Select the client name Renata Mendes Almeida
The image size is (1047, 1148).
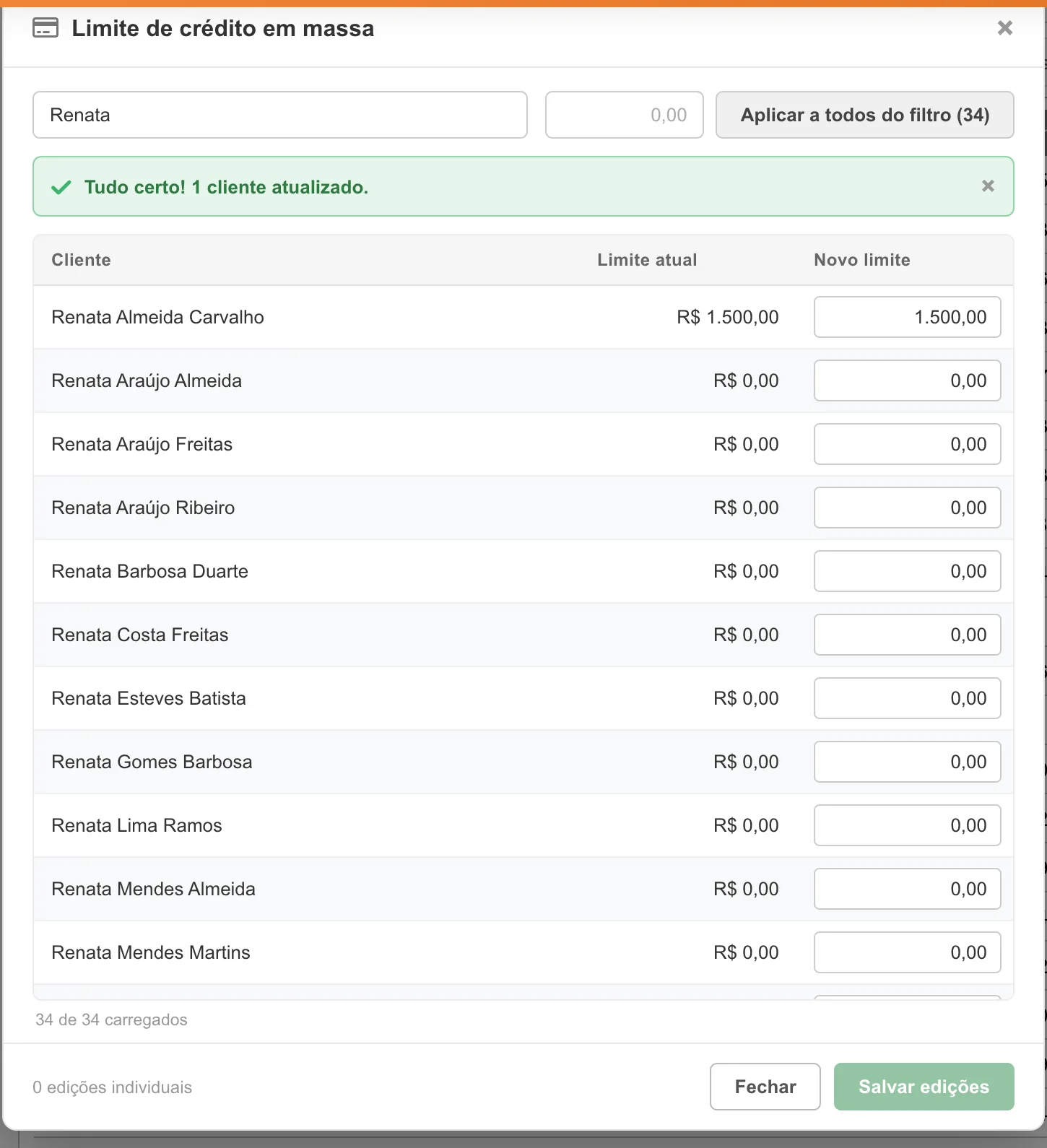pos(153,889)
